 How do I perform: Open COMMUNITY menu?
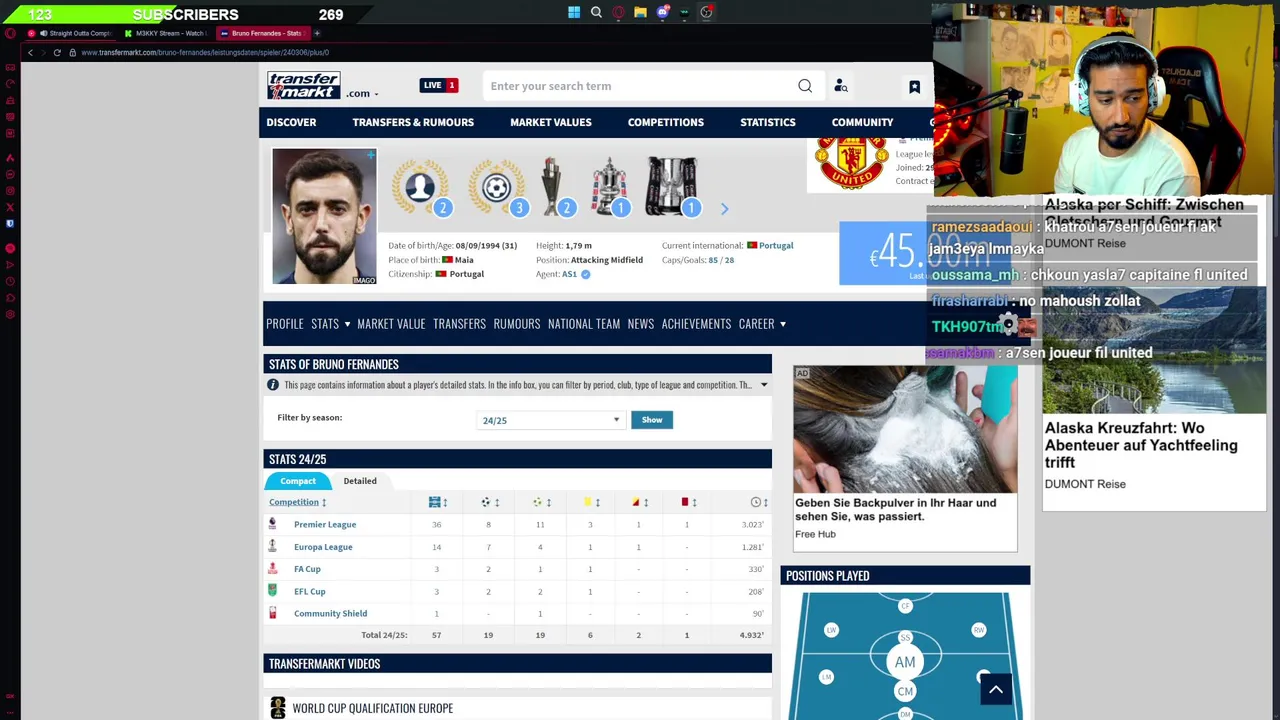coord(862,122)
